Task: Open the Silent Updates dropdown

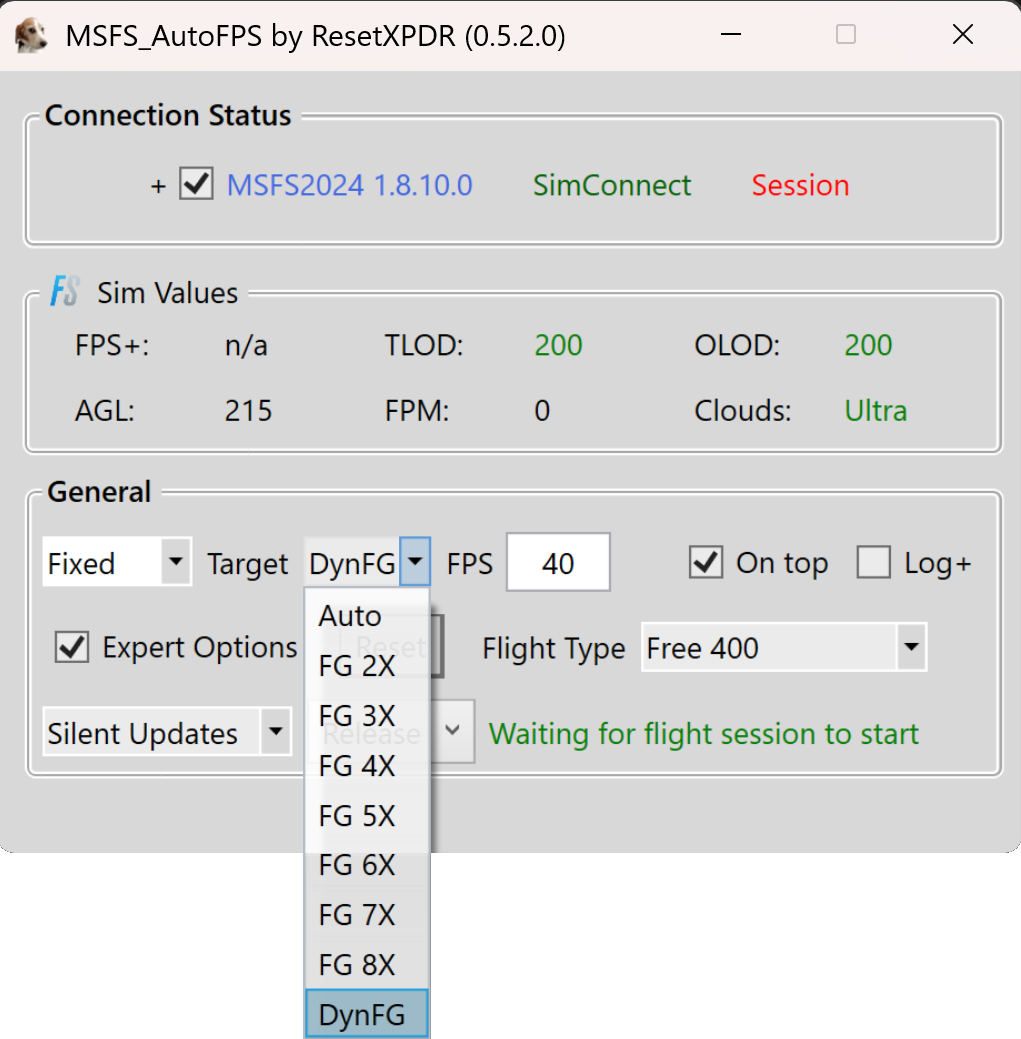Action: (x=167, y=732)
